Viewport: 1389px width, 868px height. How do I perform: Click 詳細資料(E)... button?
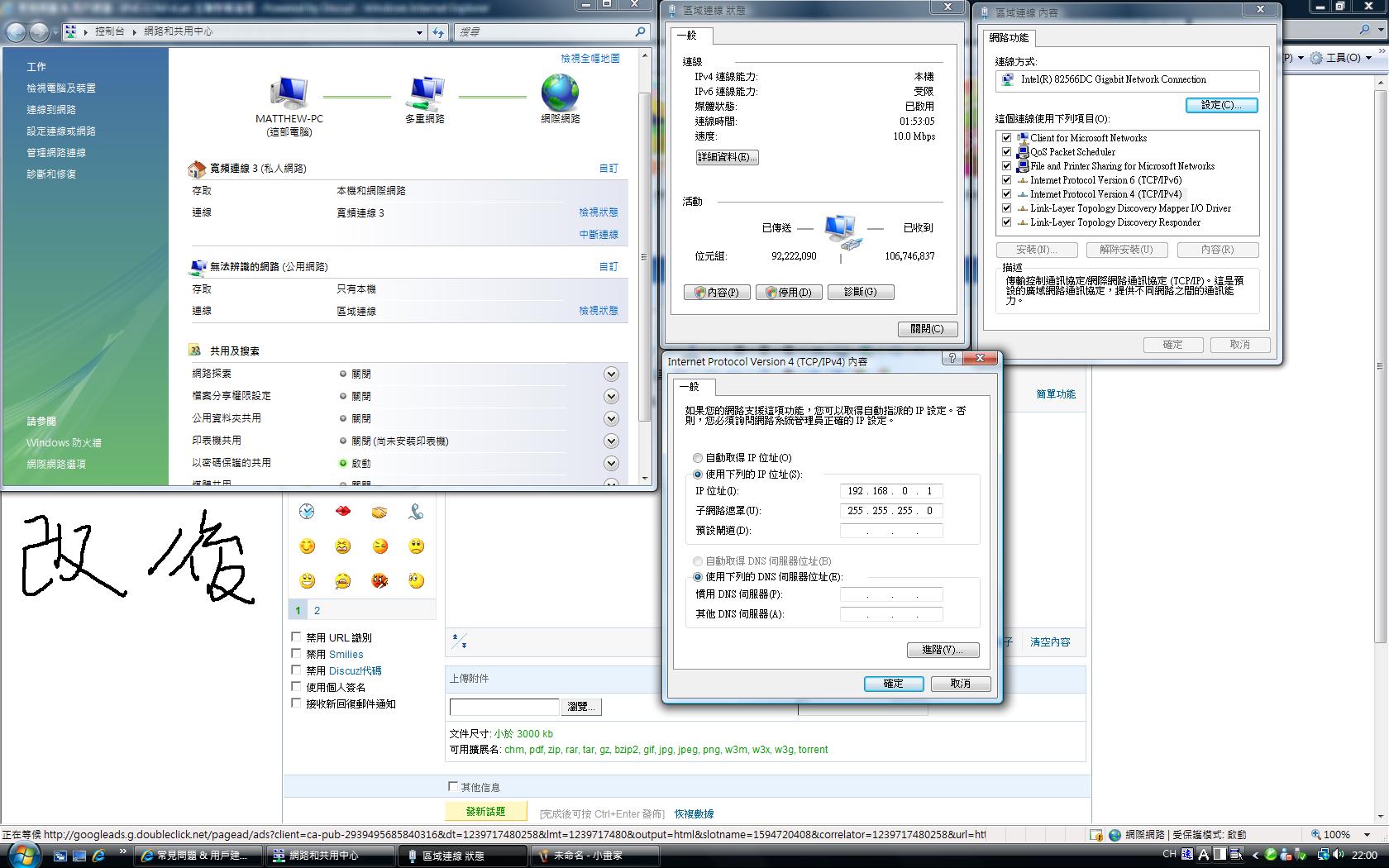coord(727,157)
